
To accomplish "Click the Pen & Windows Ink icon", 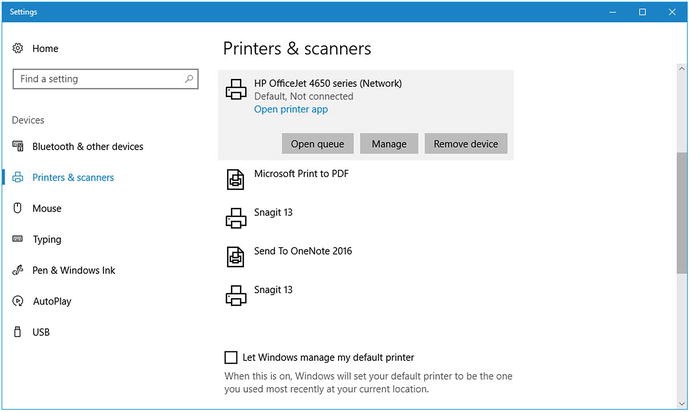I will (x=18, y=270).
